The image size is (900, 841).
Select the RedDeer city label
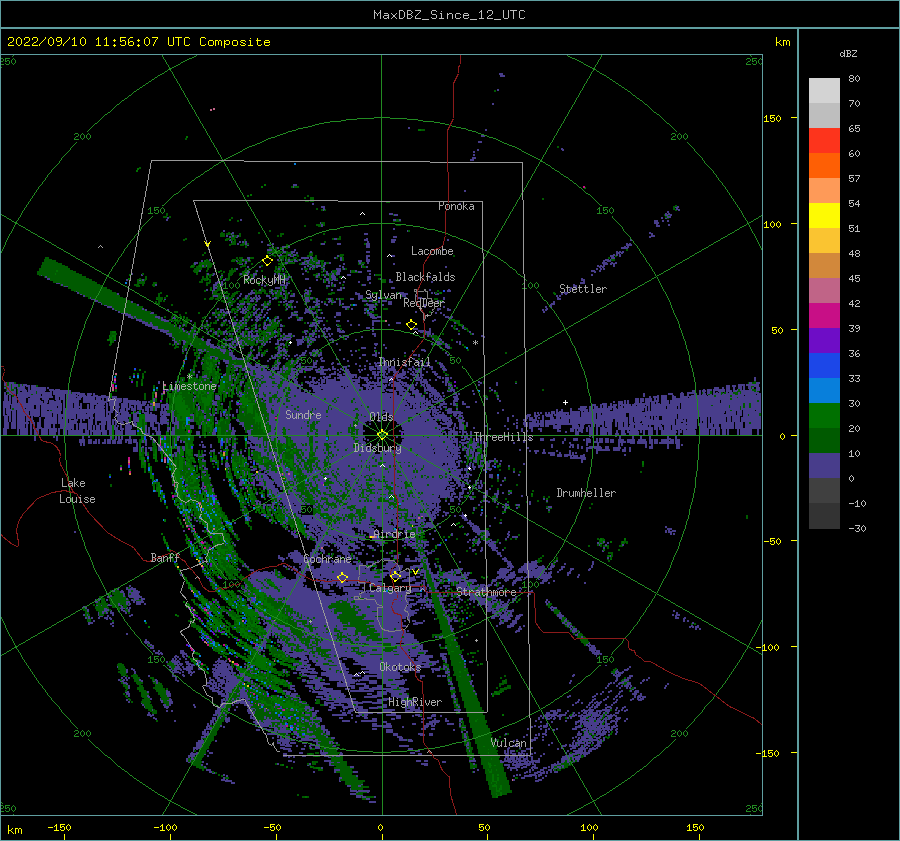coord(424,303)
